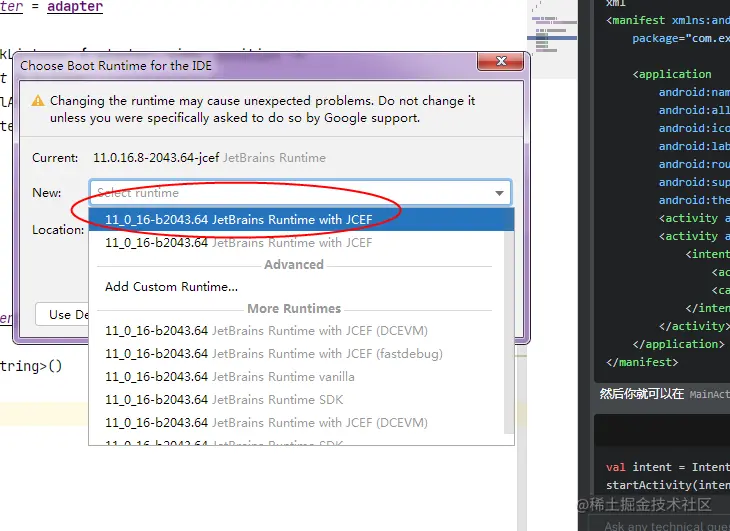Pick first JetBrains Runtime with JCEF (DCEVM)

297,330
